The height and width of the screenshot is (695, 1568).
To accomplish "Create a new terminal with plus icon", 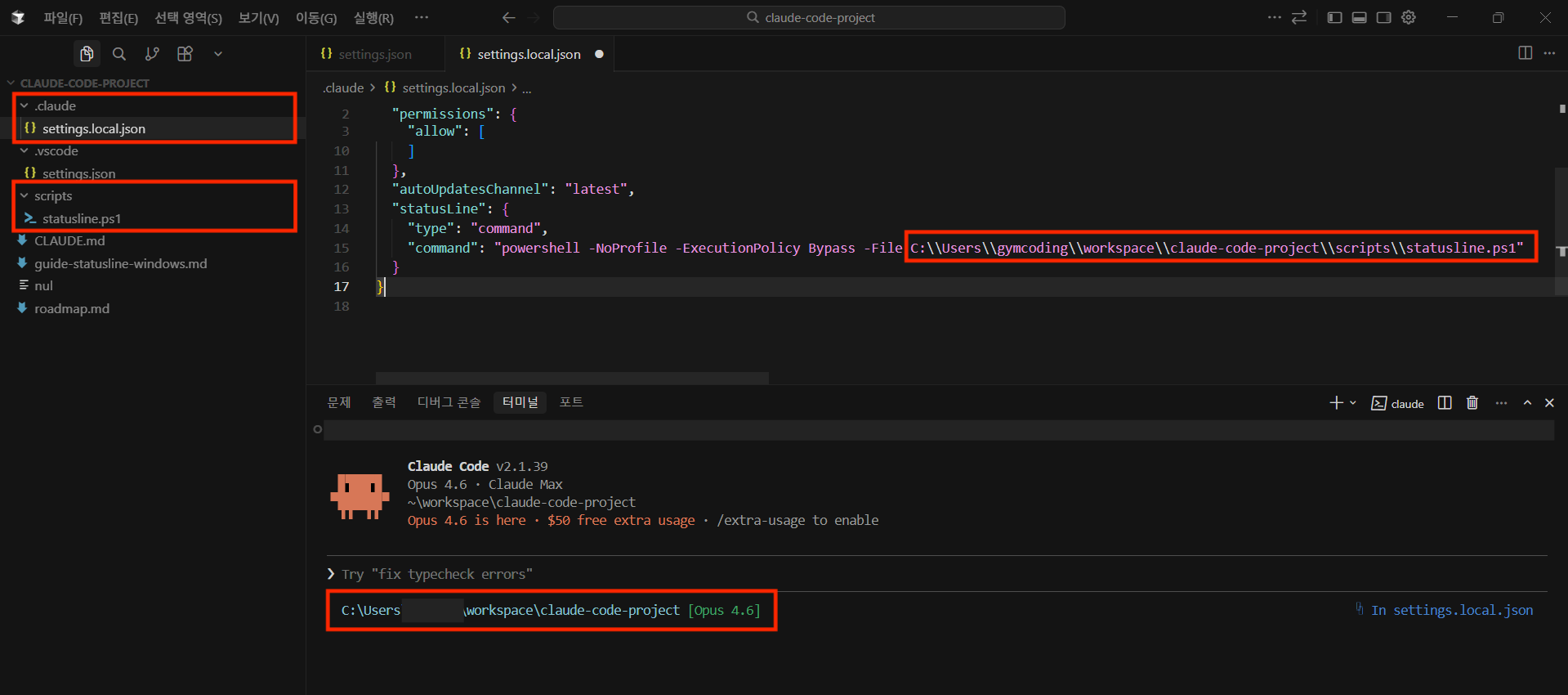I will point(1336,403).
